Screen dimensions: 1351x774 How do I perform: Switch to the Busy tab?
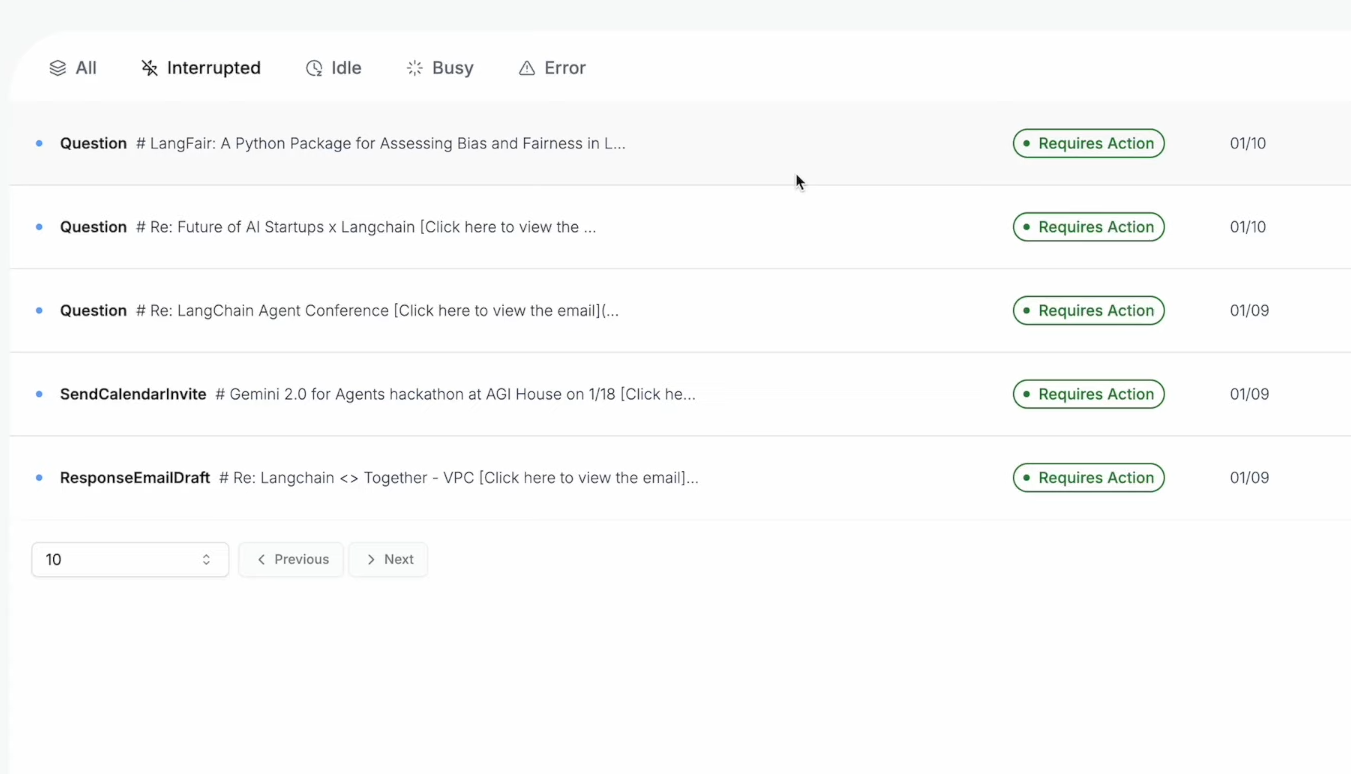coord(440,68)
